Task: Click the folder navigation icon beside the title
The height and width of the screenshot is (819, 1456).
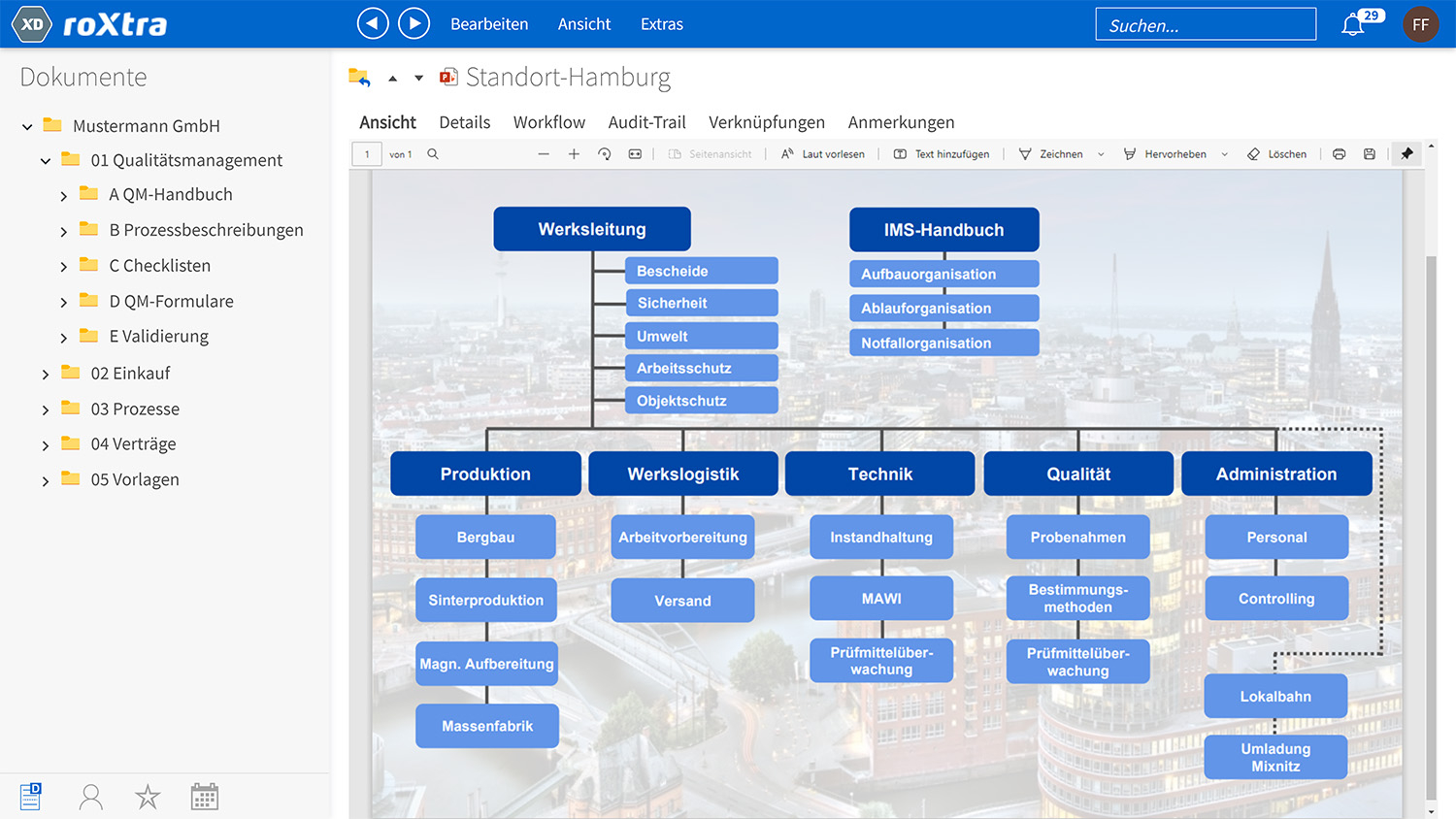Action: [359, 78]
